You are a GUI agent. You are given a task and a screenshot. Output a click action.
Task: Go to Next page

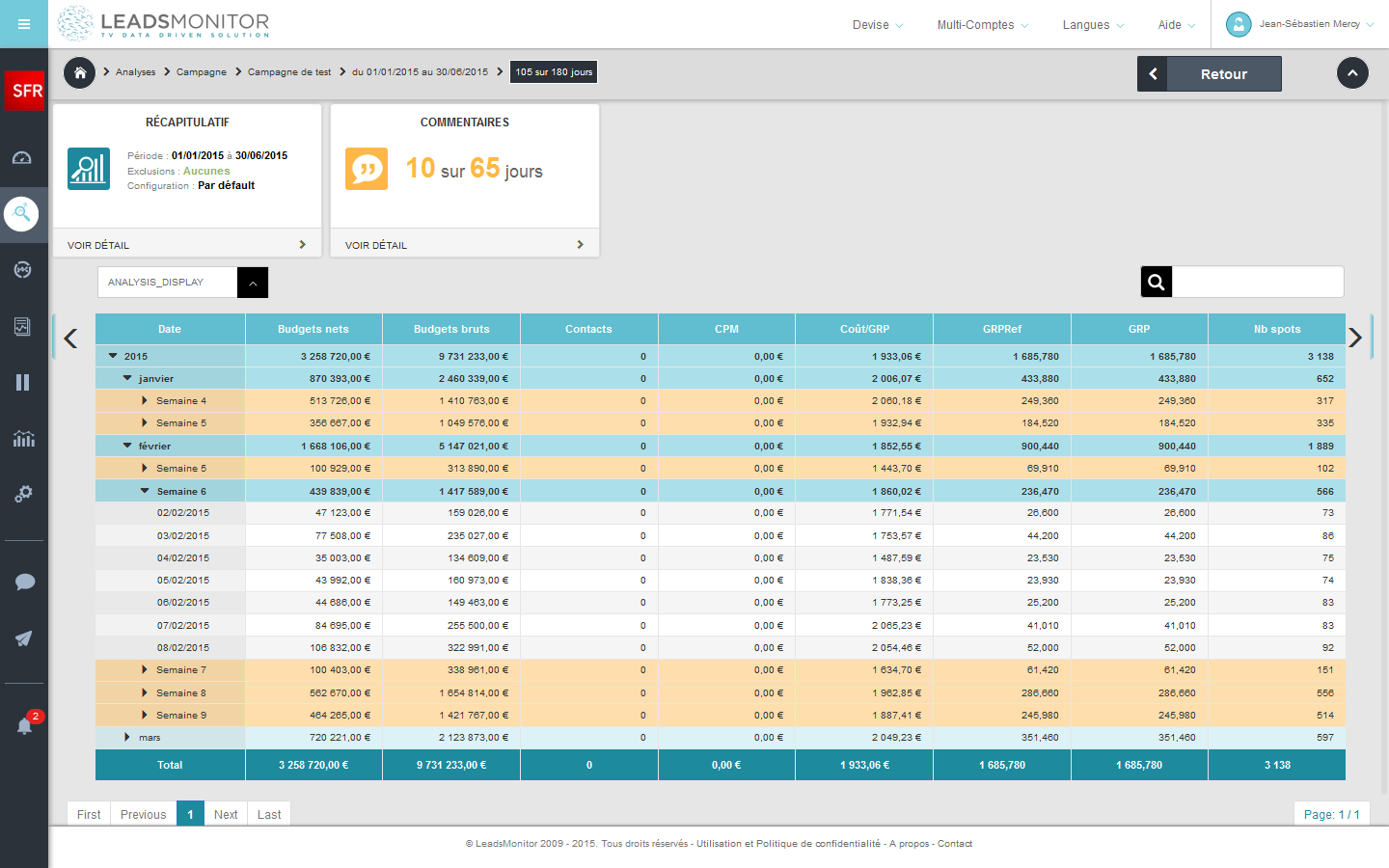(x=226, y=814)
